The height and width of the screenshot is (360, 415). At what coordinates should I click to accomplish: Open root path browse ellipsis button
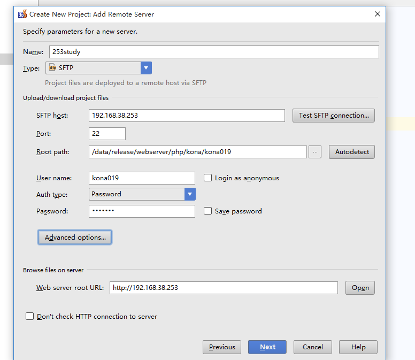315,152
